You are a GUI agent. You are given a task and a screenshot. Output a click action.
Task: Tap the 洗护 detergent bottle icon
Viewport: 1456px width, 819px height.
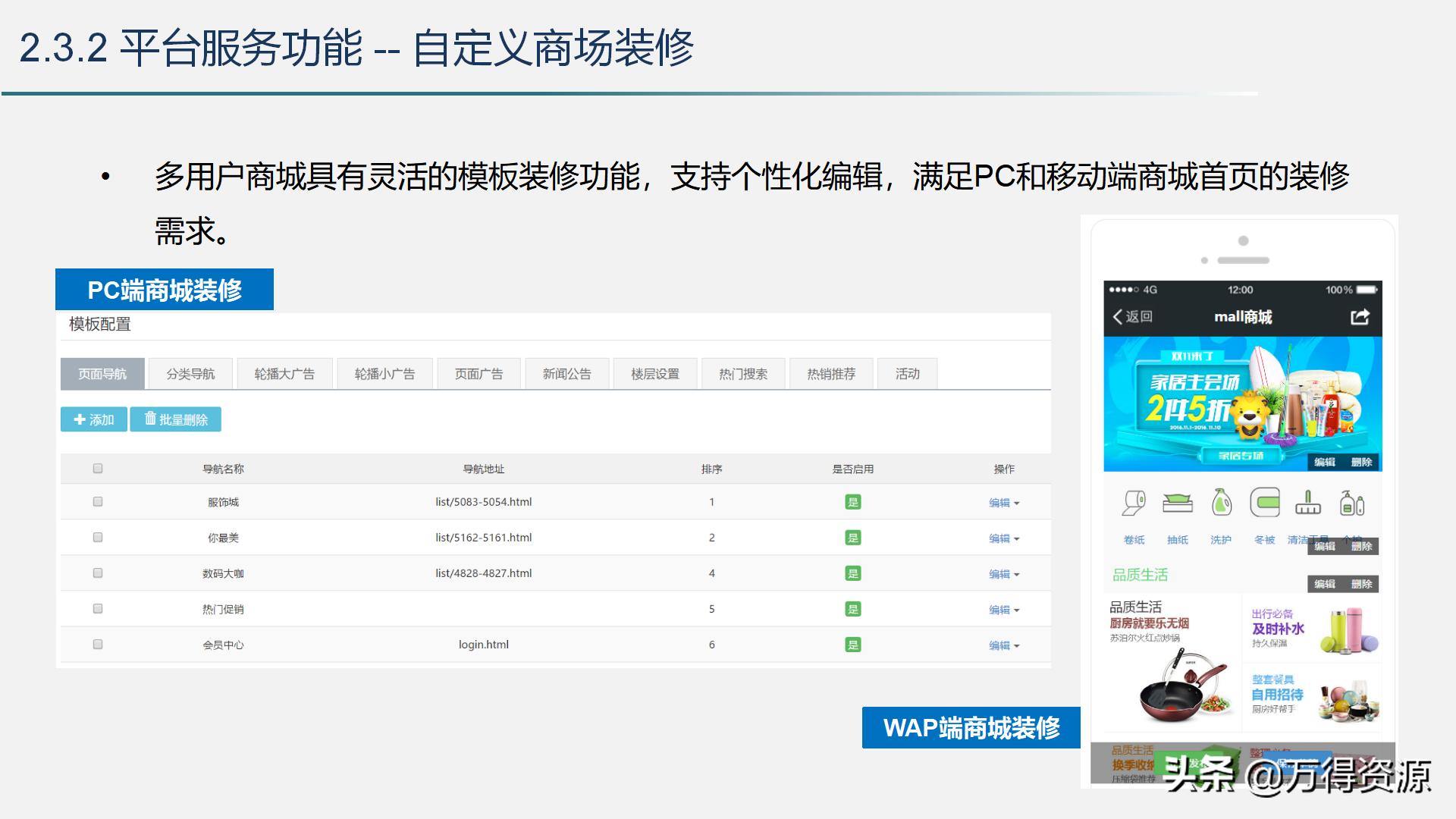(x=1221, y=503)
